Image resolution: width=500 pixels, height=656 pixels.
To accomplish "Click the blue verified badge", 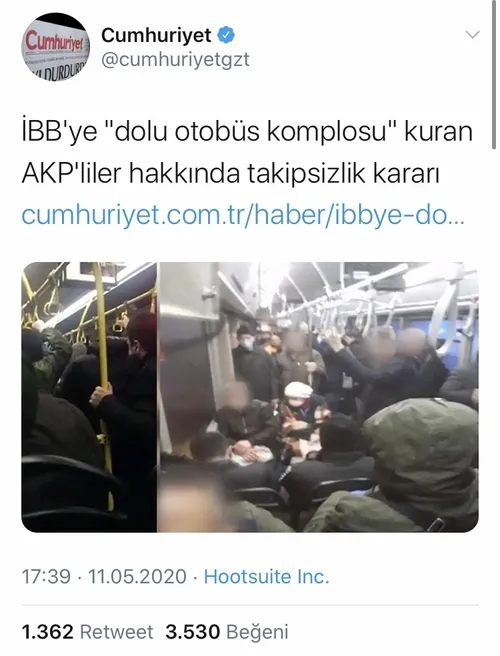I will tap(226, 36).
